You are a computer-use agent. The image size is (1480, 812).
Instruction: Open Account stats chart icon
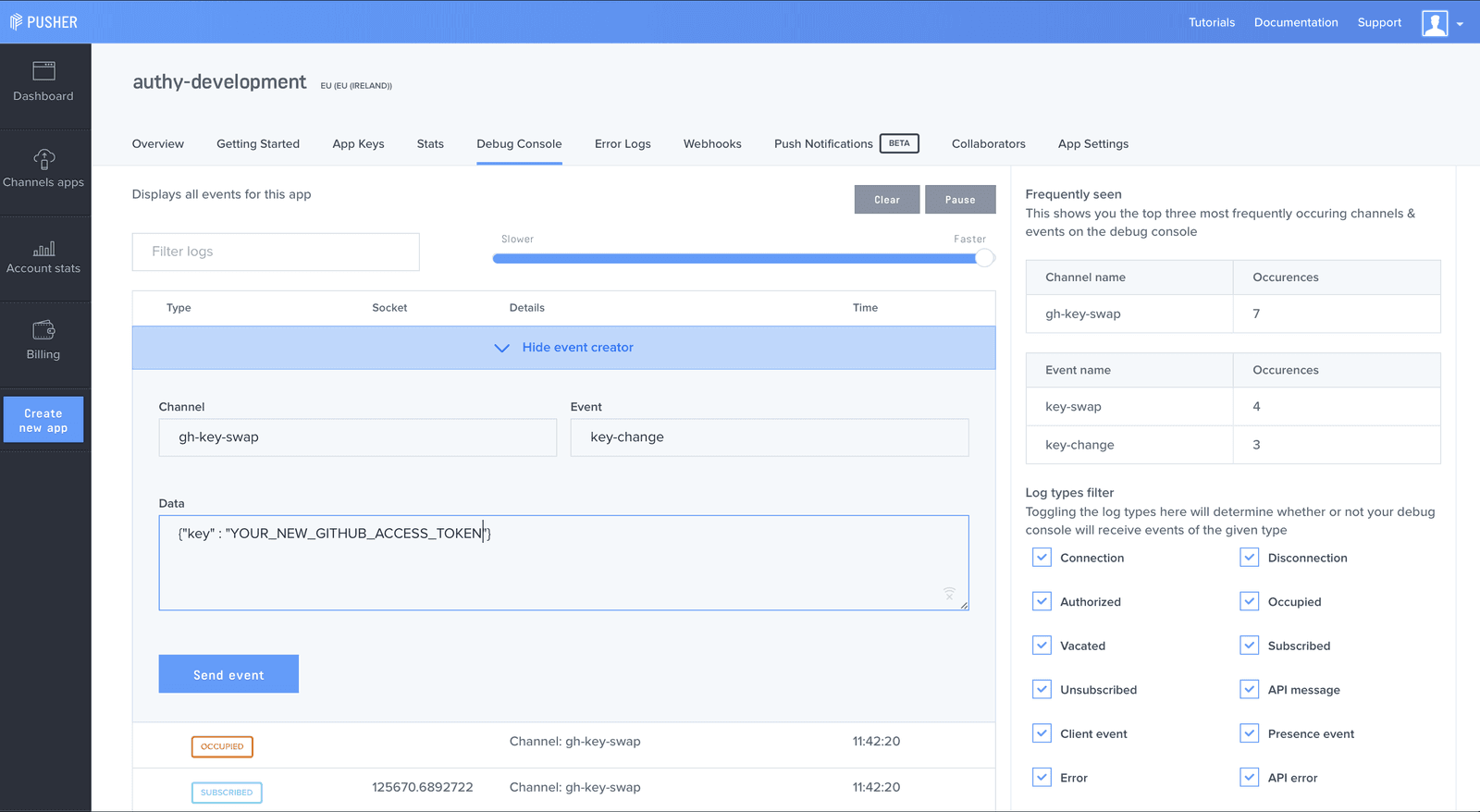[43, 249]
